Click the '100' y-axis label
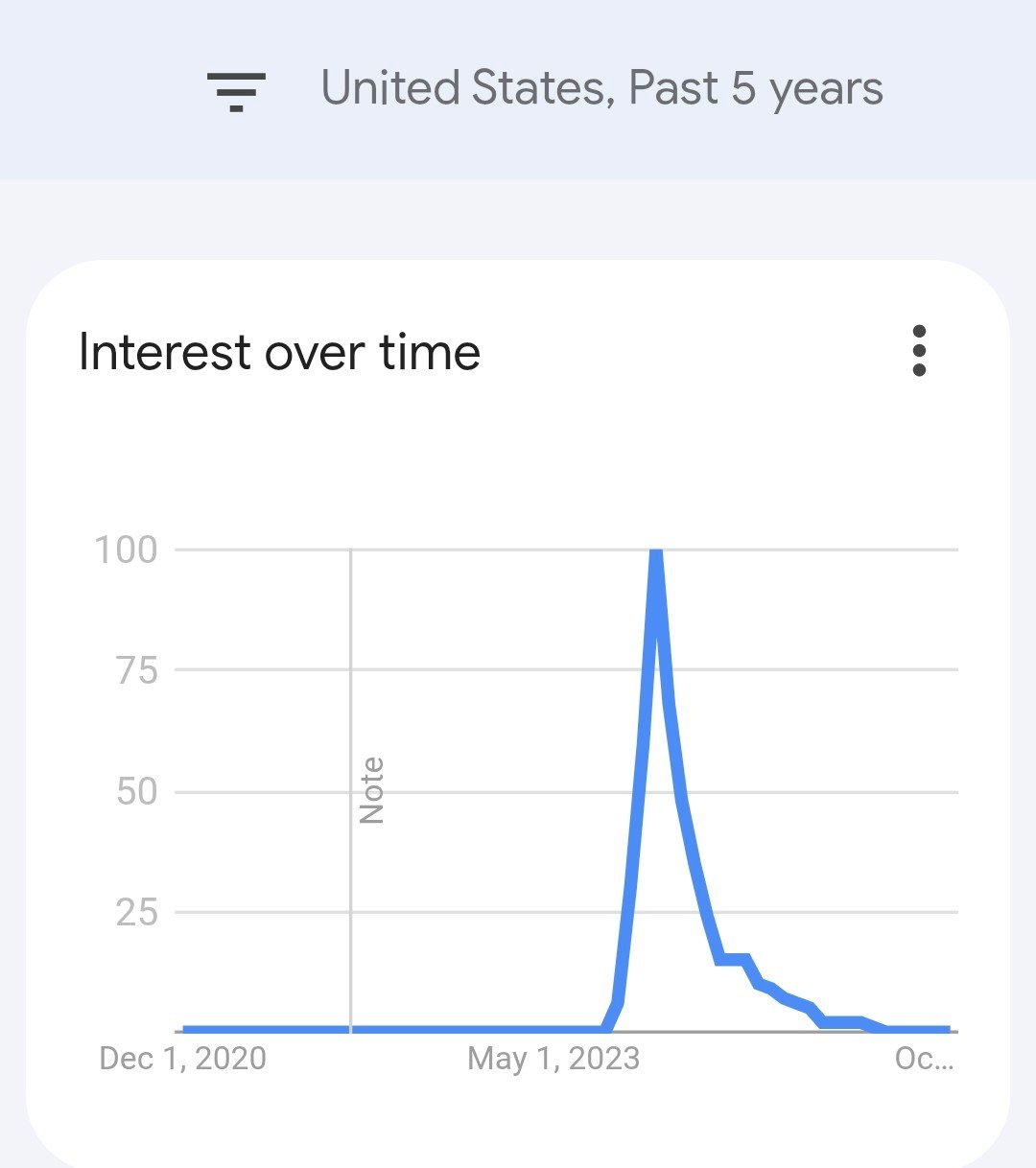Image resolution: width=1036 pixels, height=1168 pixels. tap(126, 550)
